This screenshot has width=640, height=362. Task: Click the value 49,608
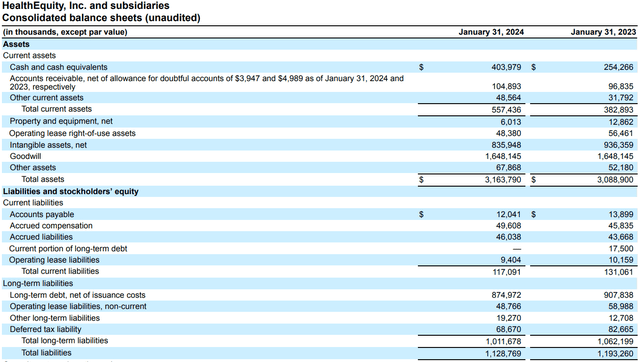click(x=509, y=226)
